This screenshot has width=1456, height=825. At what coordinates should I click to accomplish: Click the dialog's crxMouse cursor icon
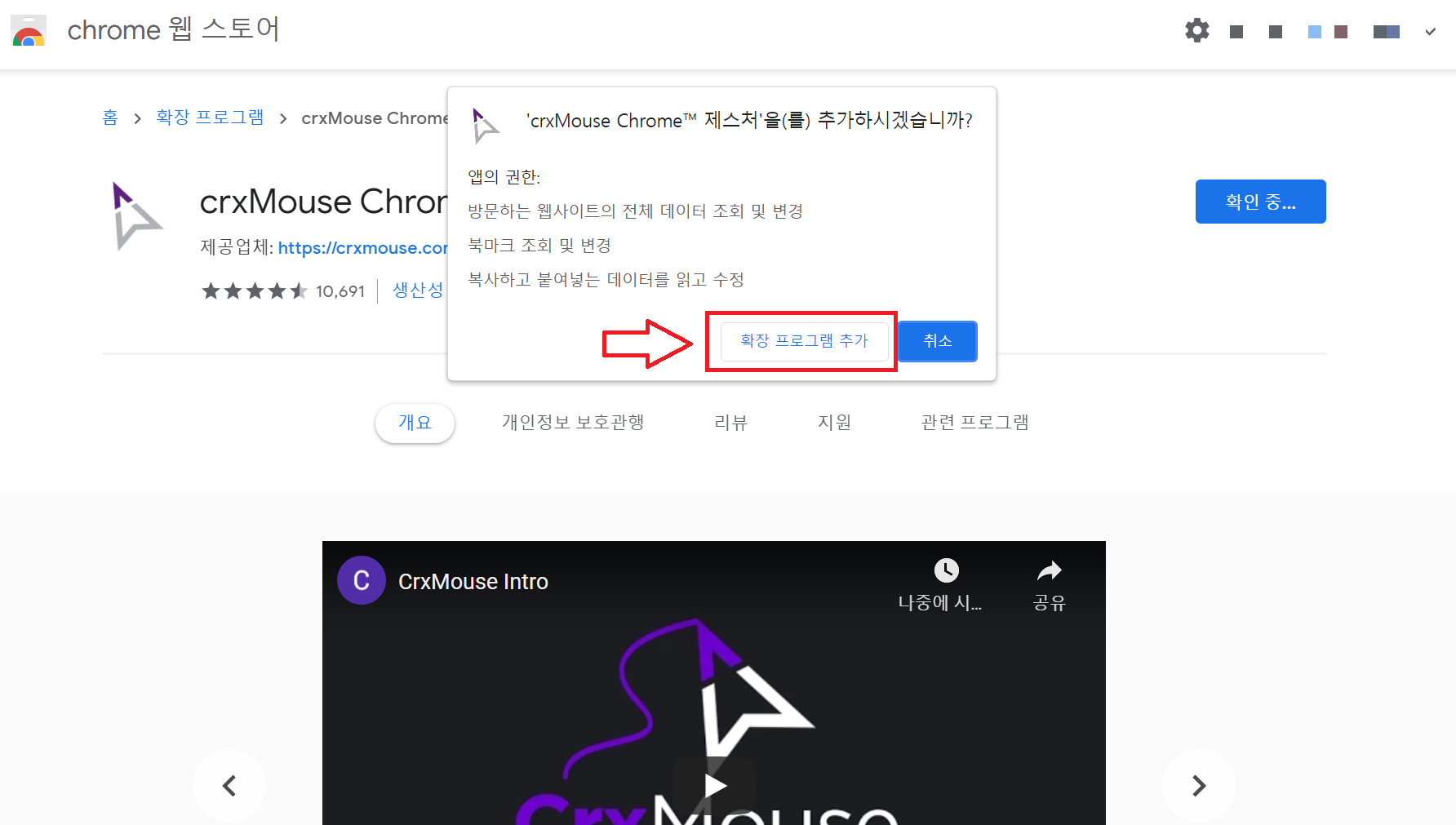pos(485,125)
